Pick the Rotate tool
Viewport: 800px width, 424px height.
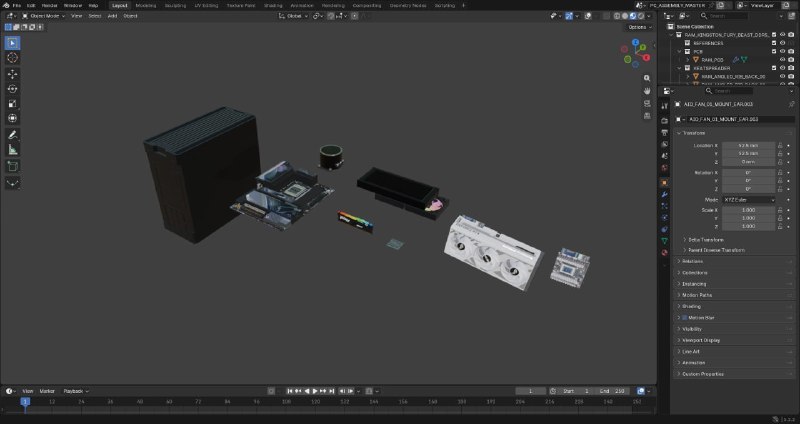click(x=13, y=89)
